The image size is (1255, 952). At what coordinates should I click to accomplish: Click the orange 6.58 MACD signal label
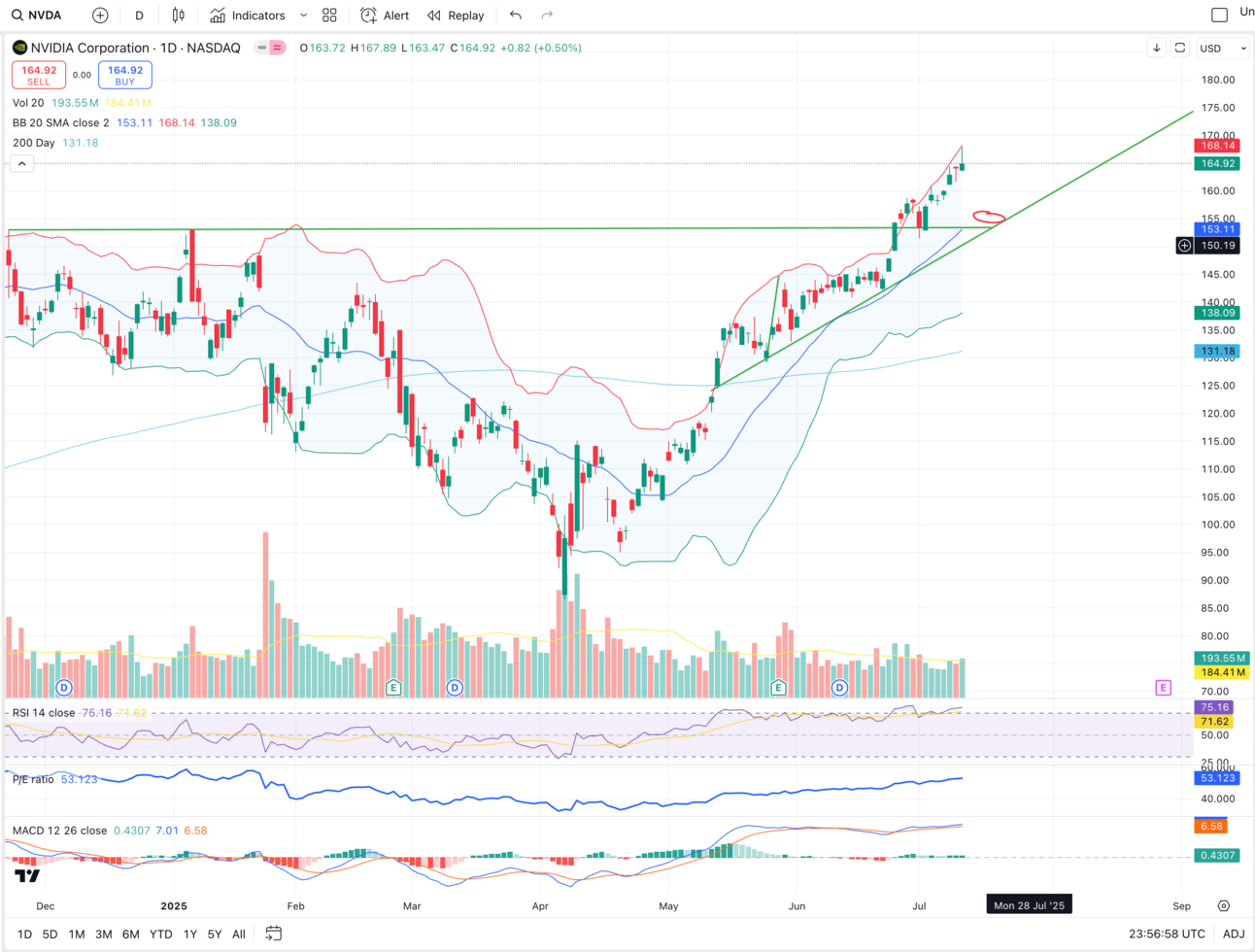1211,827
